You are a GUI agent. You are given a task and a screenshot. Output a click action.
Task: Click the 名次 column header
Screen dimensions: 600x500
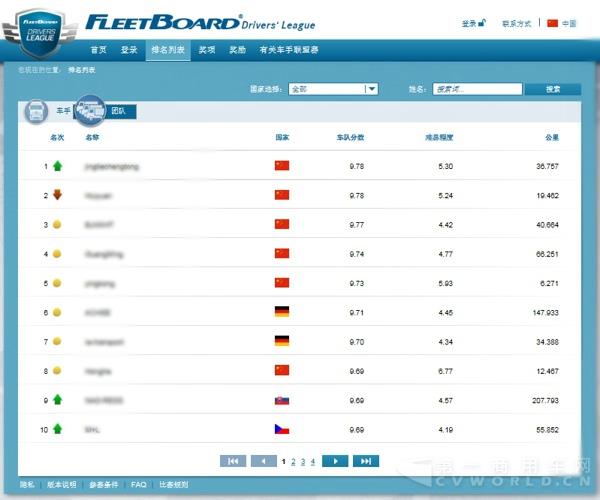(57, 137)
